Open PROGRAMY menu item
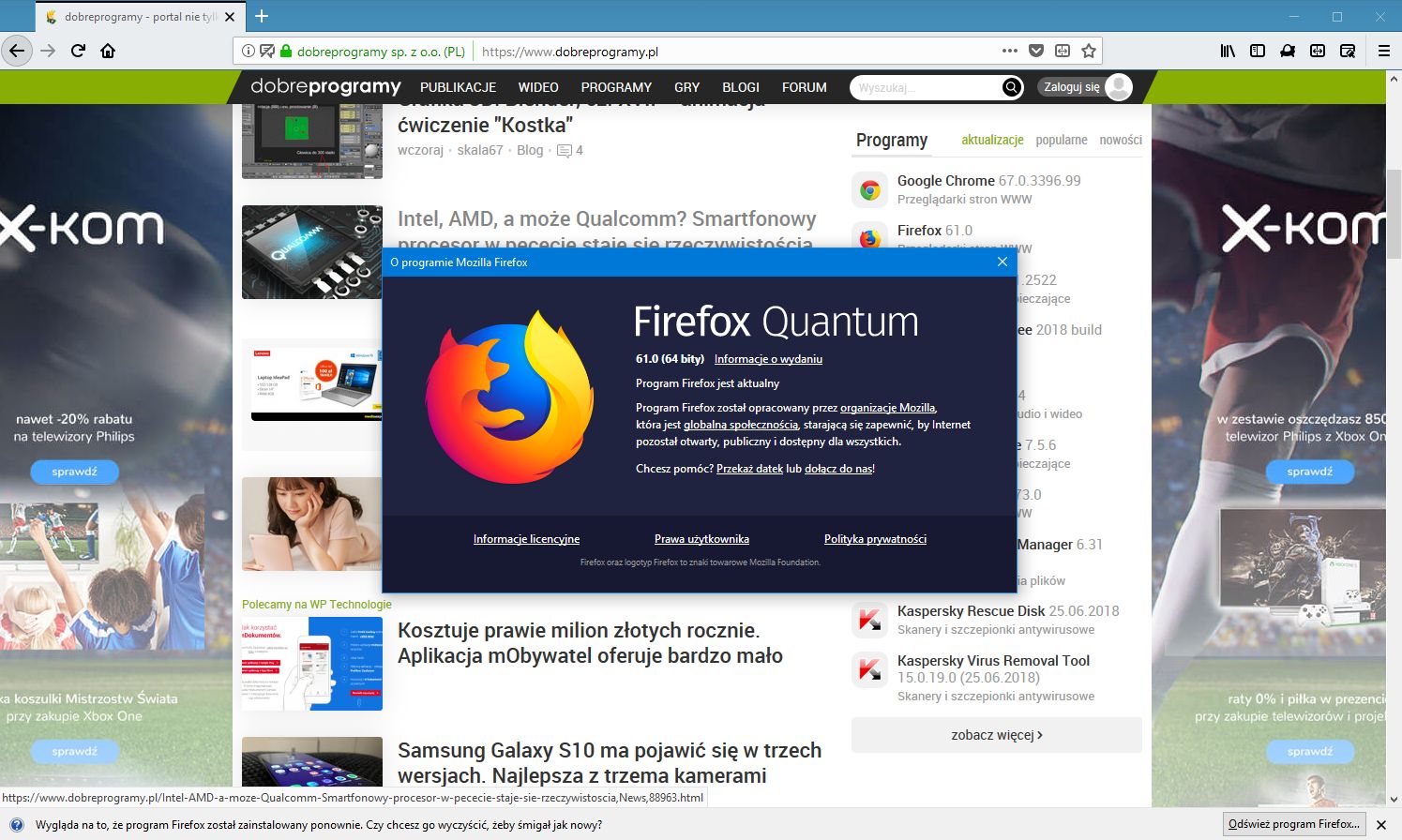The height and width of the screenshot is (840, 1402). (616, 87)
